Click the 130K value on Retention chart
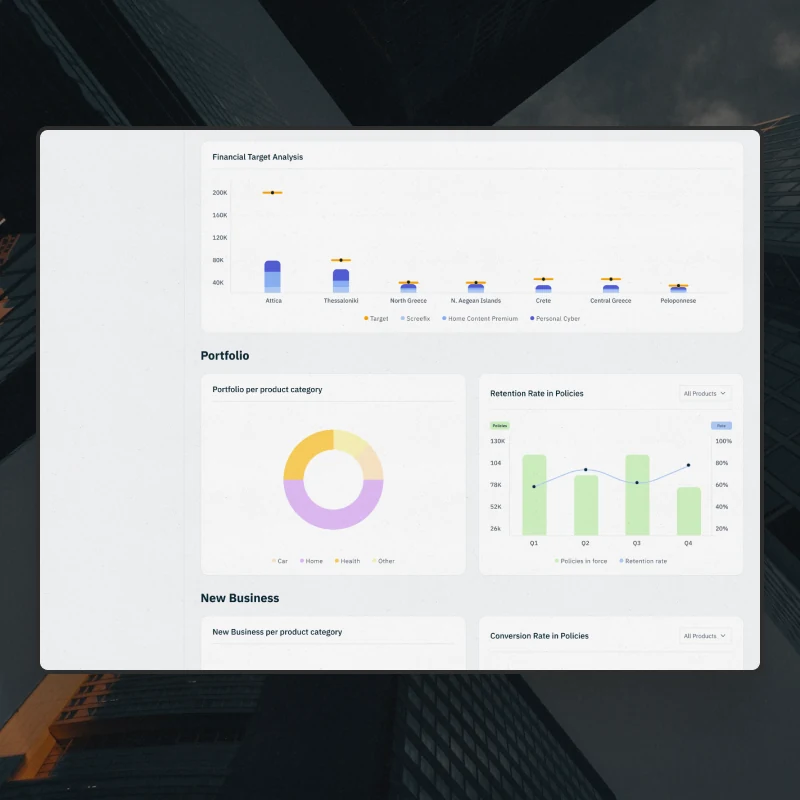This screenshot has width=800, height=800. tap(497, 441)
